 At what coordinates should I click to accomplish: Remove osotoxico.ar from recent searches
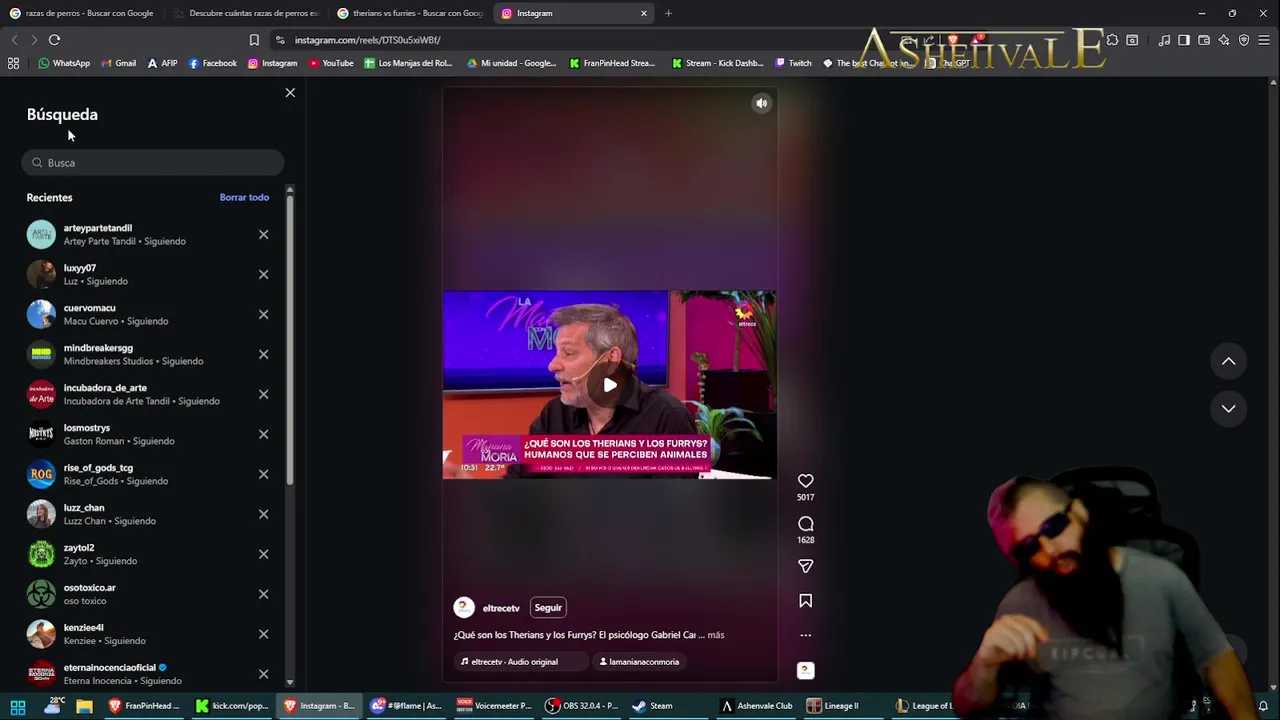point(264,595)
